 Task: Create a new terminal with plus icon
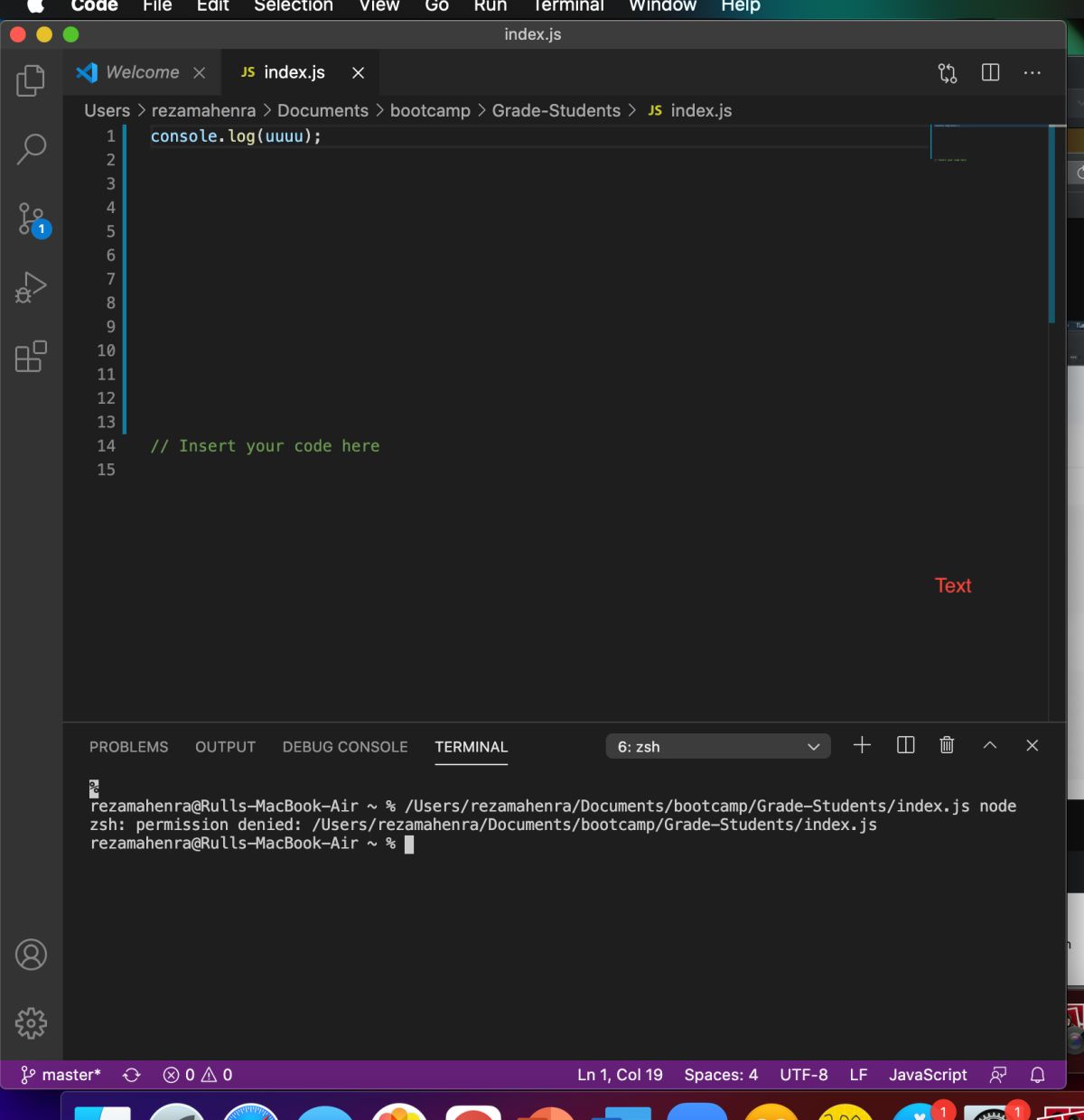click(x=862, y=745)
